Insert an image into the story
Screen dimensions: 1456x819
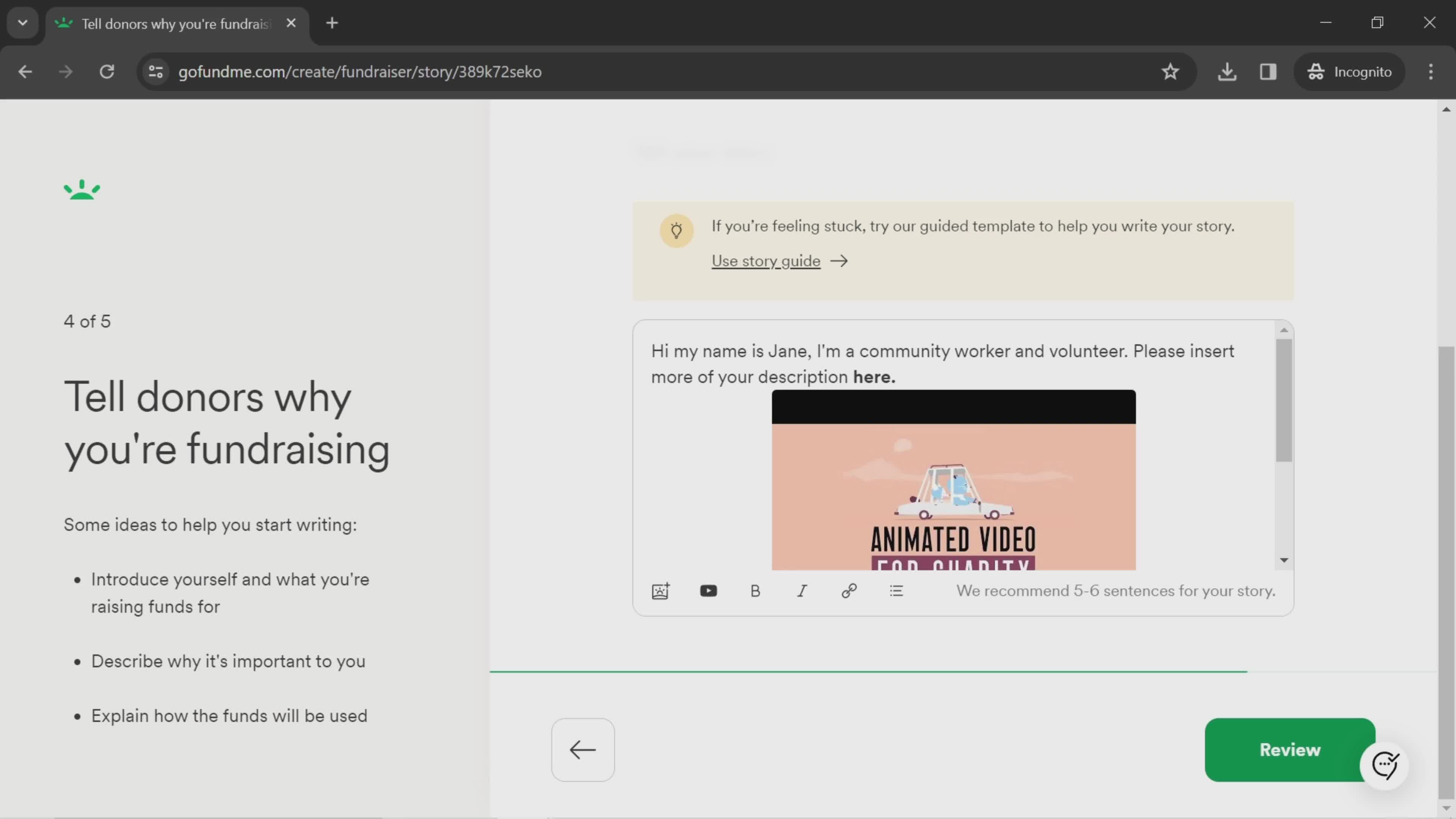(x=660, y=591)
